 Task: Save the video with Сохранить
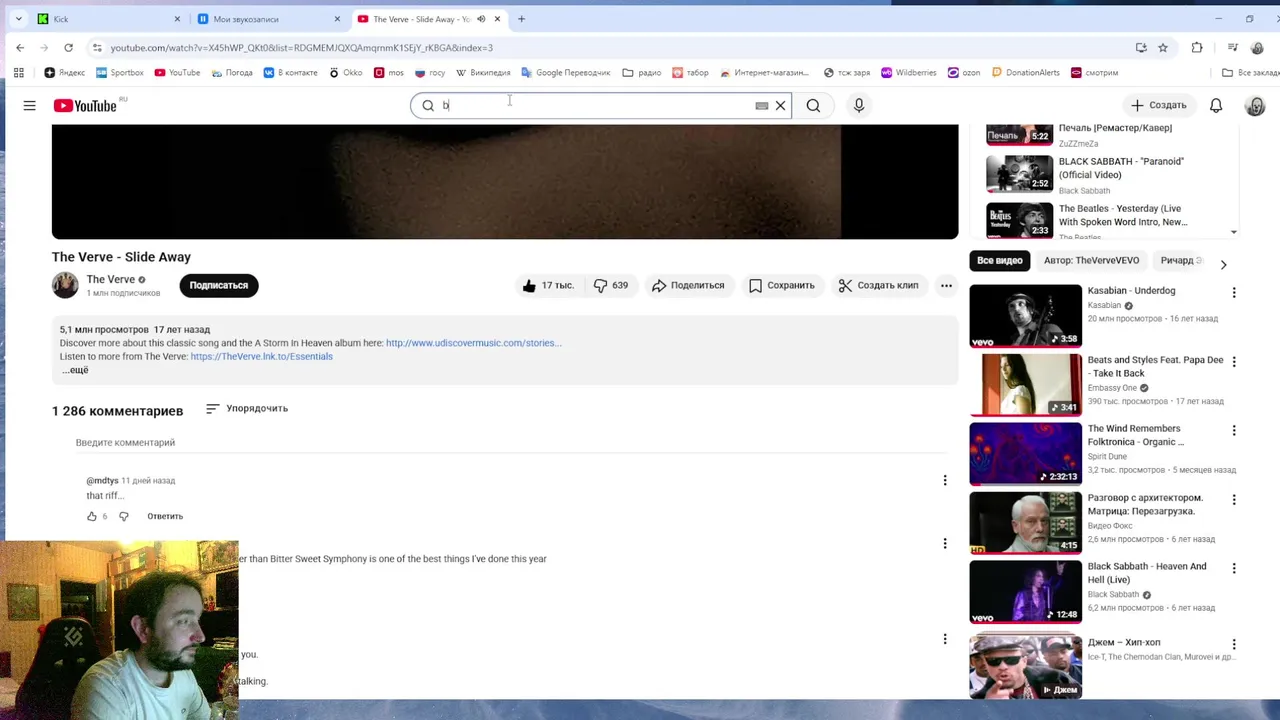coord(782,285)
